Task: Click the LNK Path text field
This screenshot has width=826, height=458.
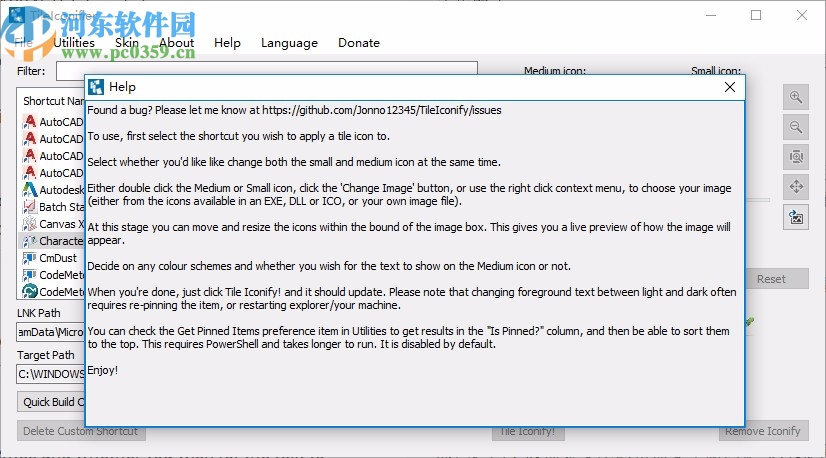Action: 51,332
